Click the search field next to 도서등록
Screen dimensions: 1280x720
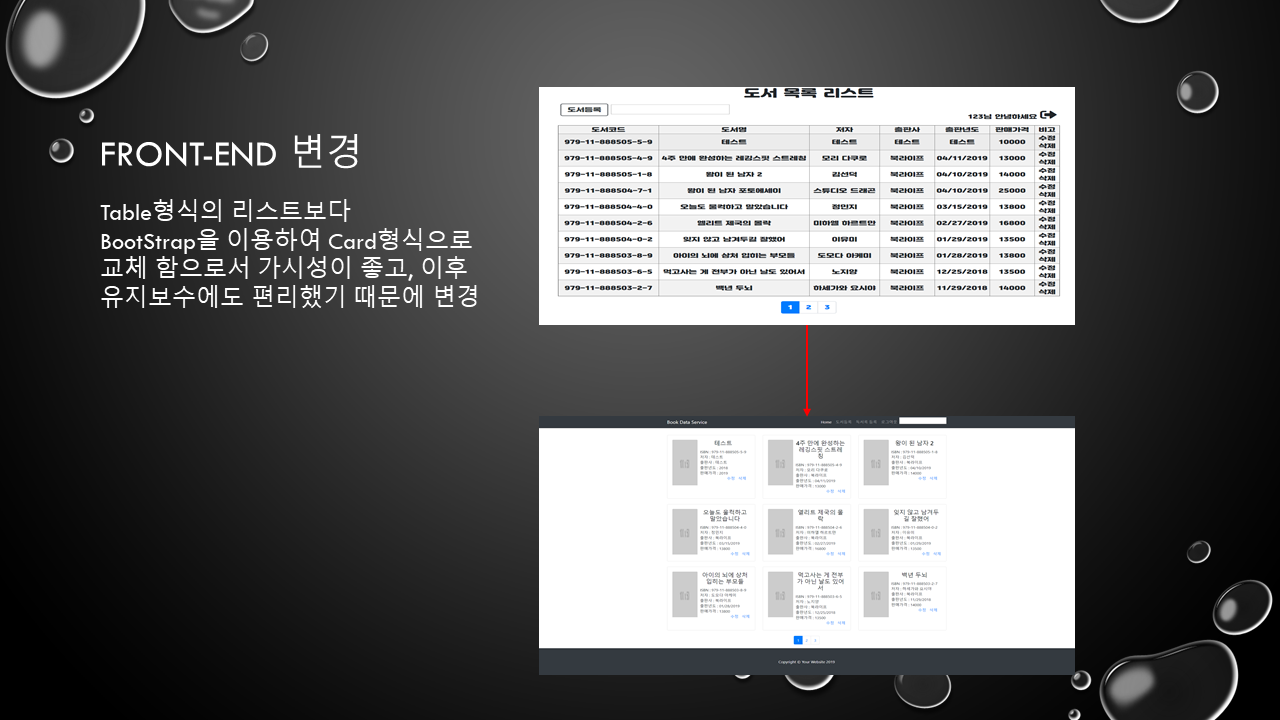click(x=670, y=110)
